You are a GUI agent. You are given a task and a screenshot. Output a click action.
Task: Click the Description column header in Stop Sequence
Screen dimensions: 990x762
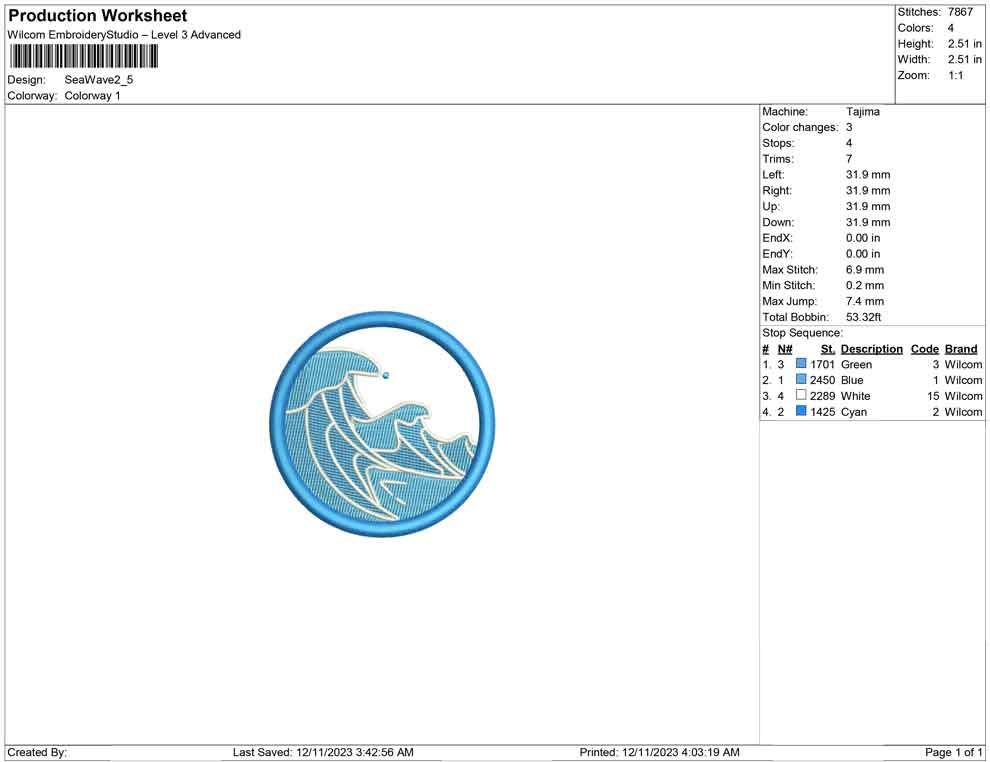pos(871,349)
